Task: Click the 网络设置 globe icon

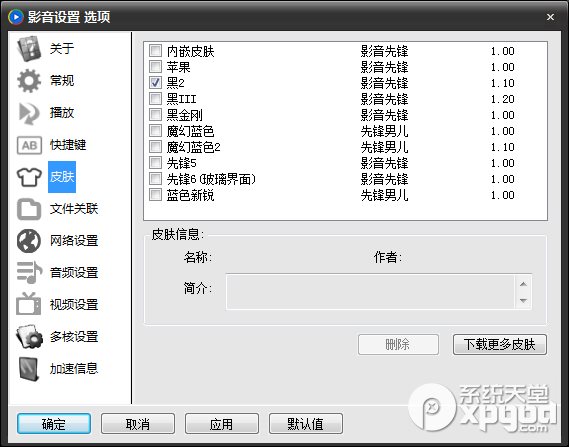Action: [29, 241]
